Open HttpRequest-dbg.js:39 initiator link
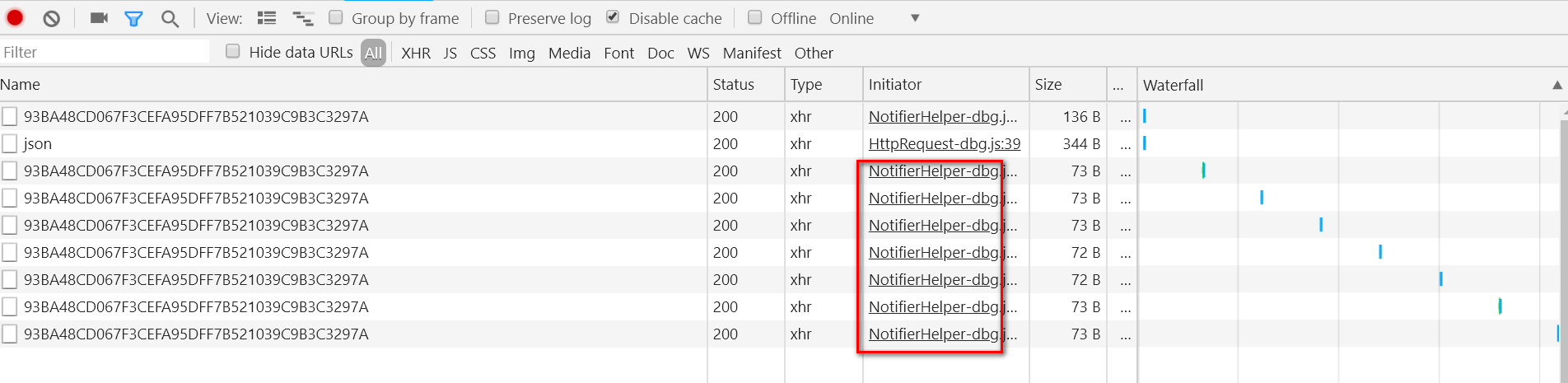This screenshot has height=383, width=1568. click(x=944, y=143)
